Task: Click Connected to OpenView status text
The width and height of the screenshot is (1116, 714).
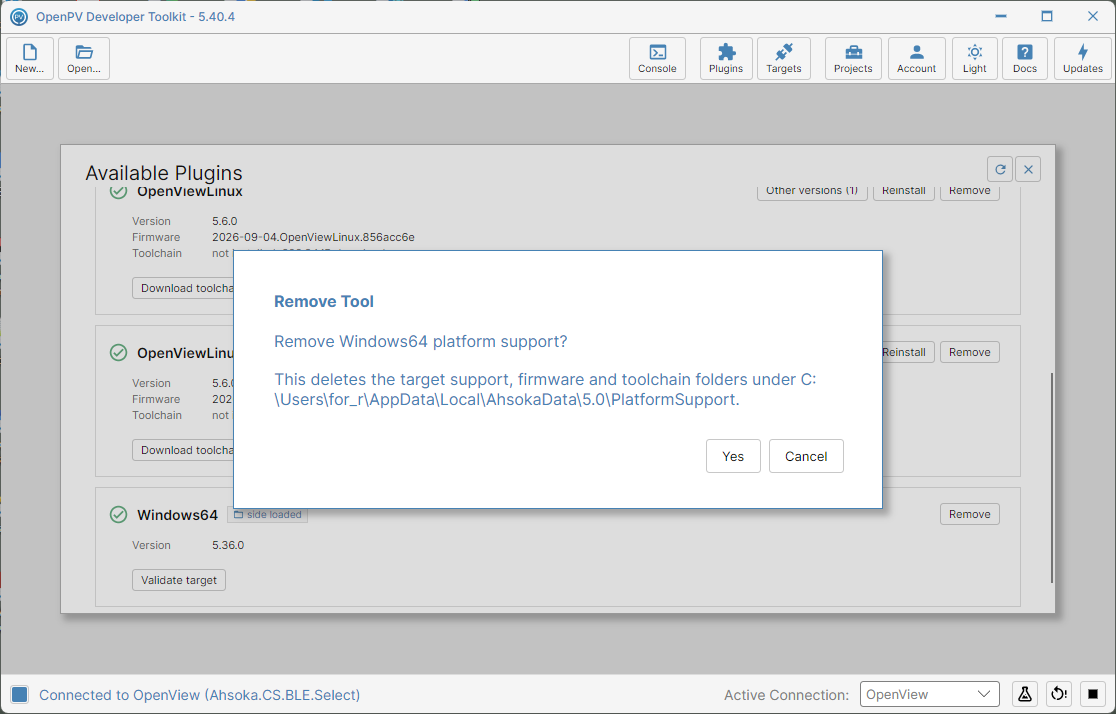Action: [199, 695]
